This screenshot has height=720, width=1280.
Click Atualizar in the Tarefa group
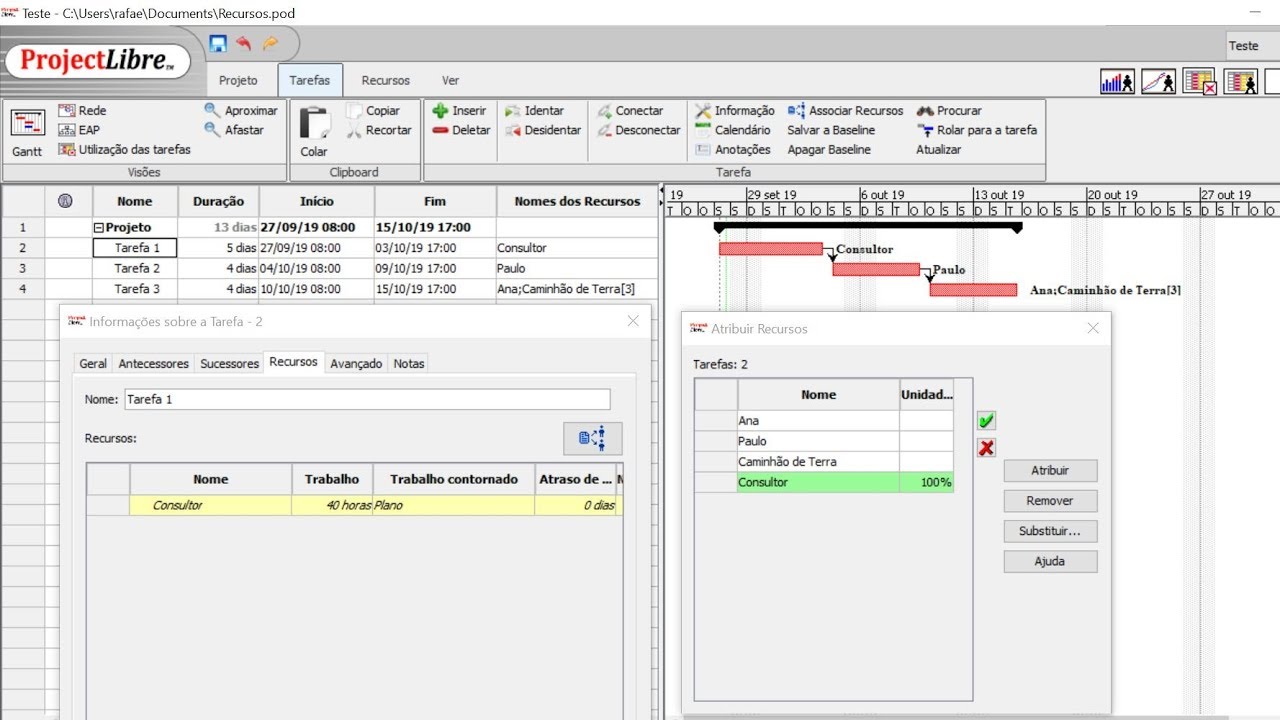(939, 150)
